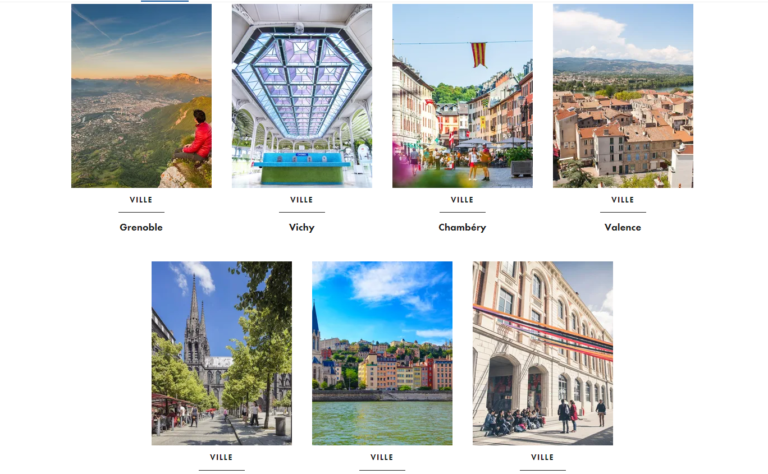Click the striped hanging flag in Chambéry photo

tap(479, 54)
